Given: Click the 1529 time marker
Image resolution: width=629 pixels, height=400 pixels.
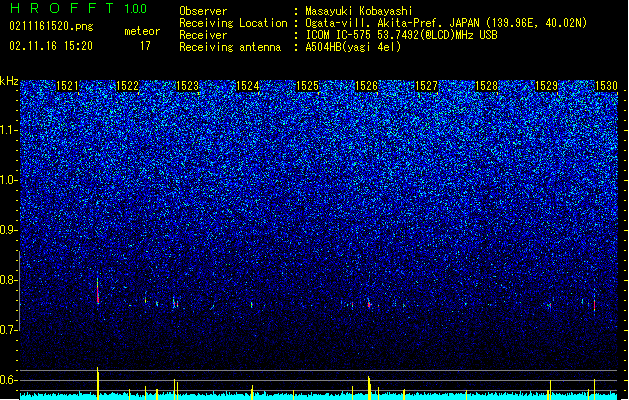Looking at the screenshot, I should coord(546,86).
